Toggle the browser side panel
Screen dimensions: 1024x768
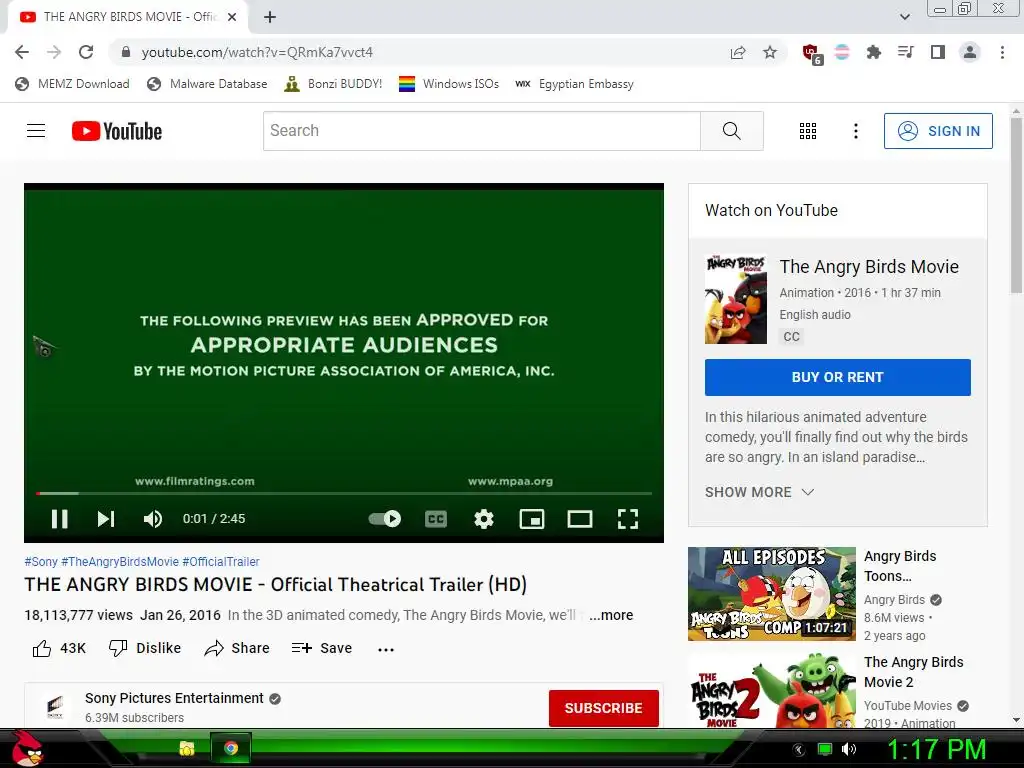[x=938, y=52]
